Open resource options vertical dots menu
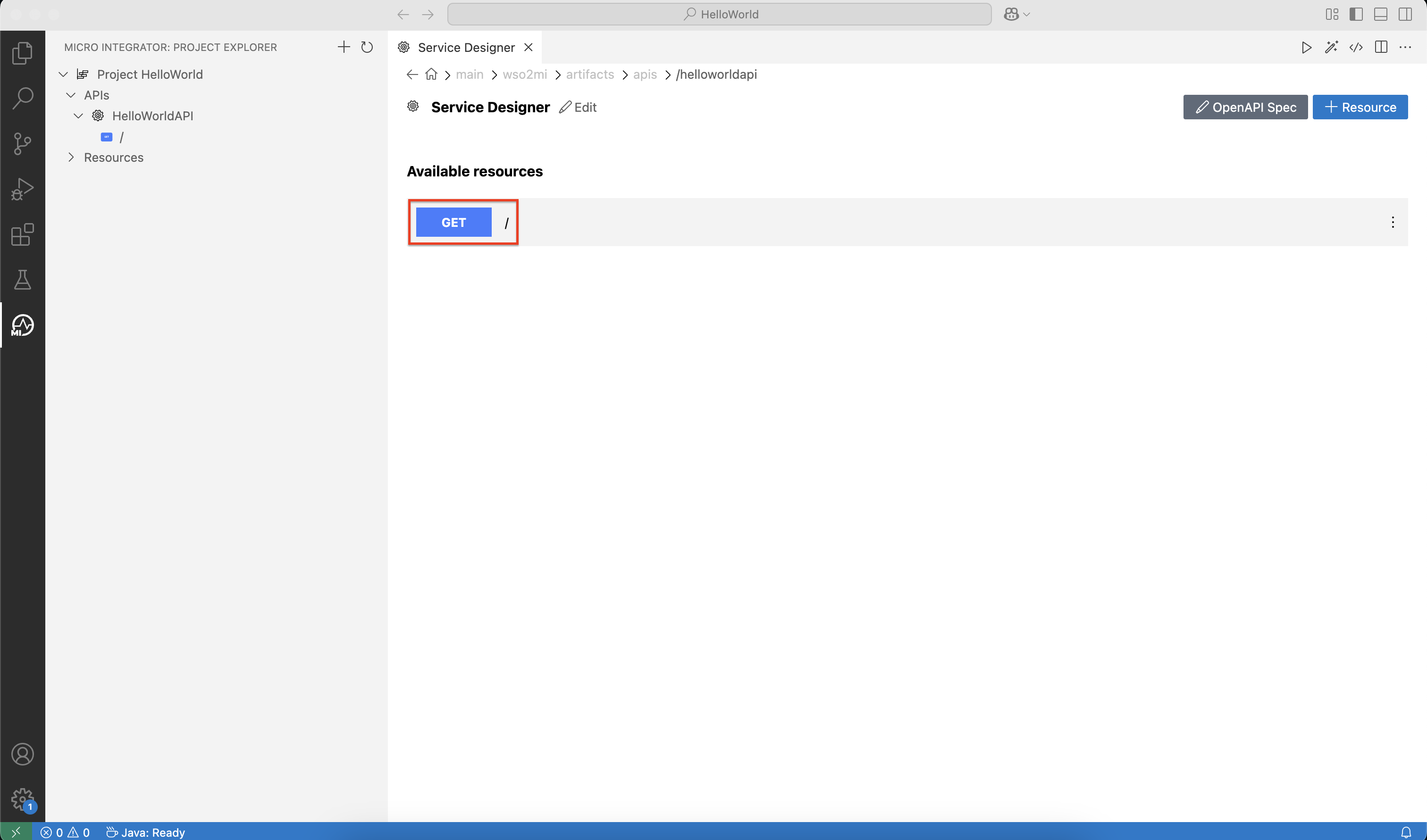The image size is (1427, 840). pos(1393,223)
